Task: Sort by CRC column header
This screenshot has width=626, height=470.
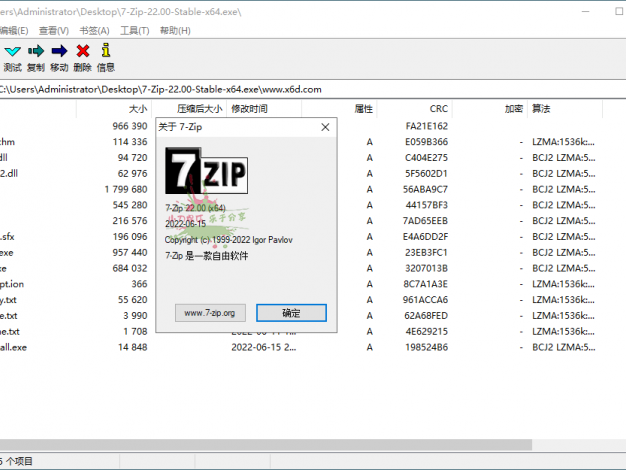Action: (414, 109)
